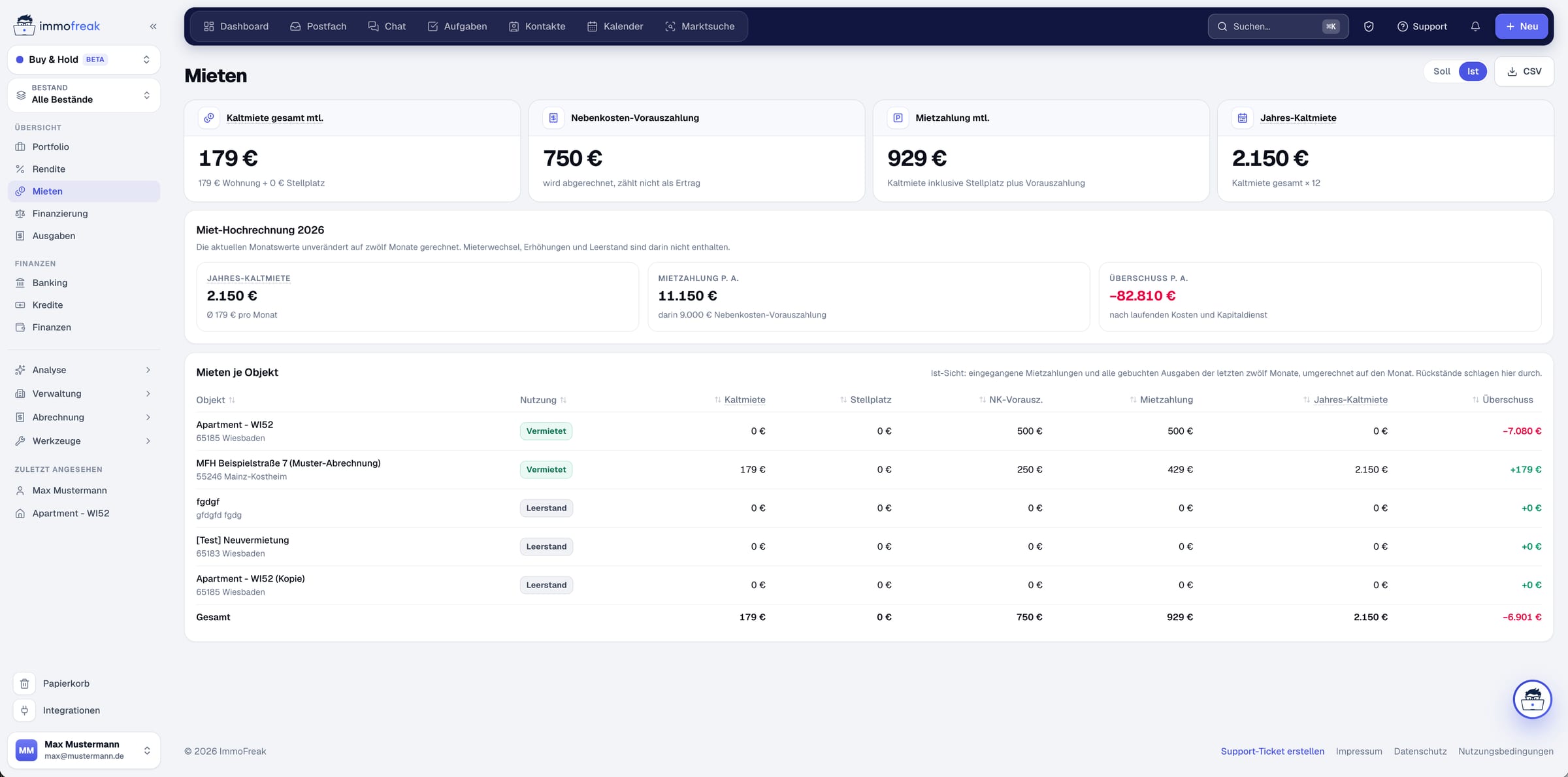Open MFH Beispielstraße 7 (Muster-Abrechnung) row
Image resolution: width=1568 pixels, height=777 pixels.
coord(869,470)
